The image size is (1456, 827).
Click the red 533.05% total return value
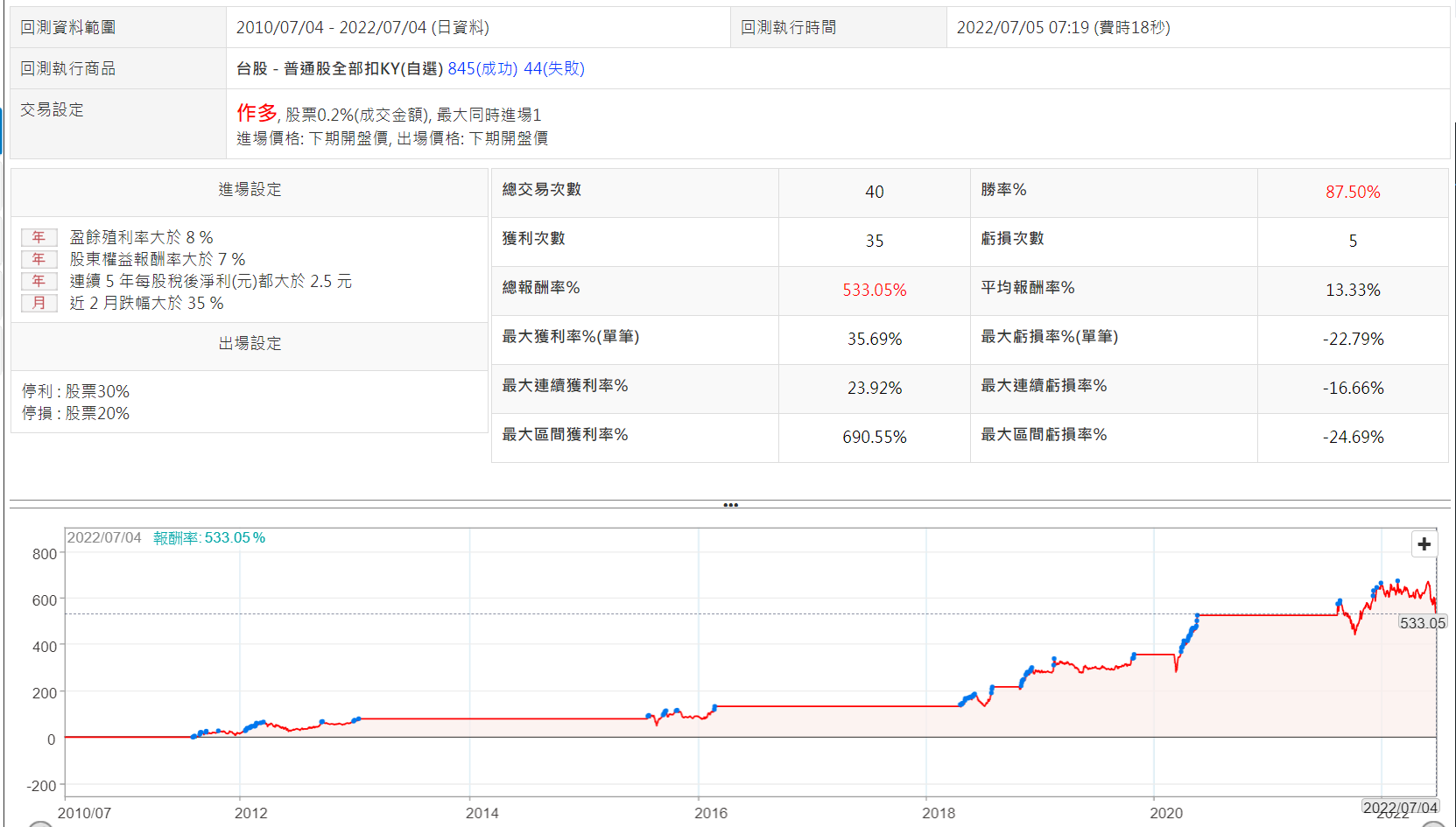pyautogui.click(x=874, y=291)
